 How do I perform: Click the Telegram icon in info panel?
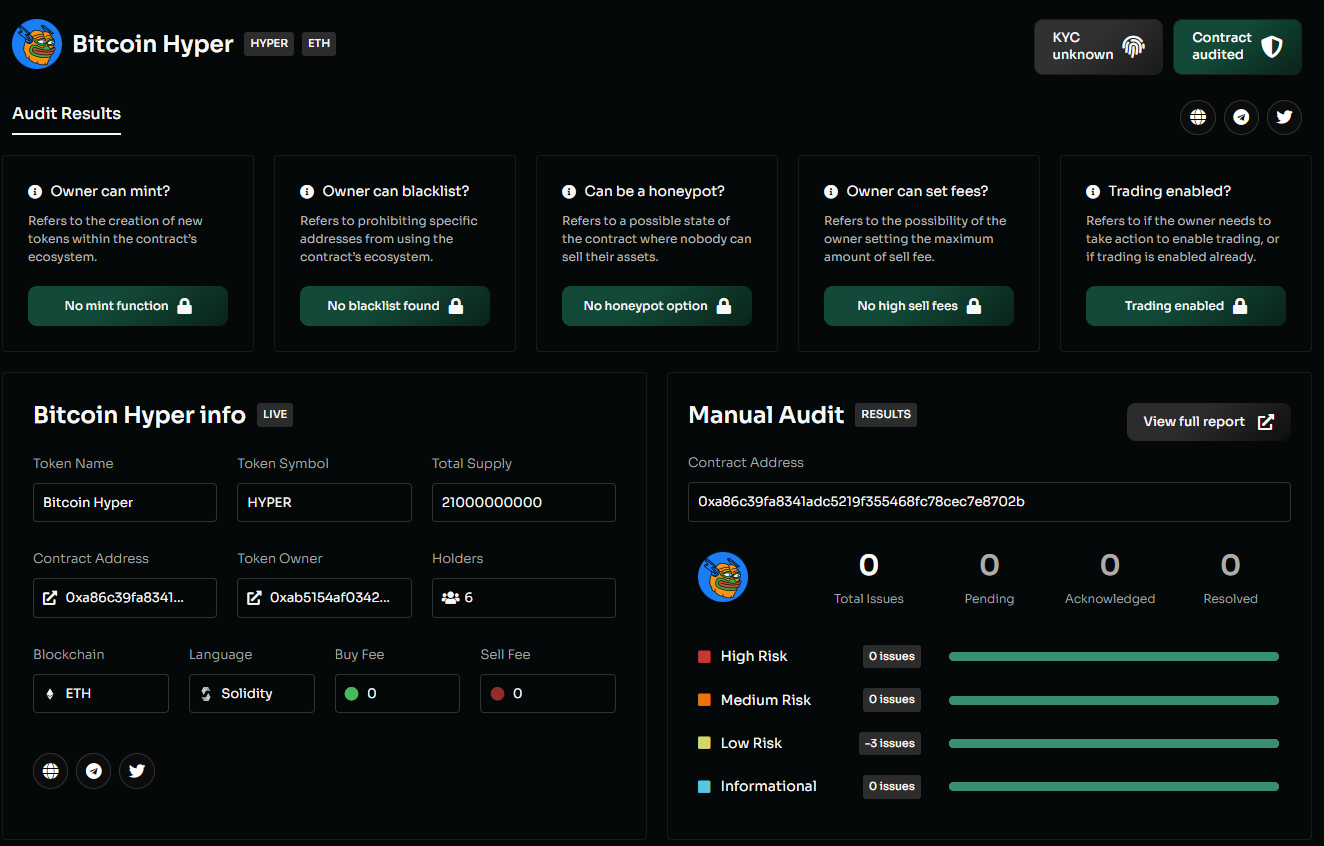[x=94, y=771]
